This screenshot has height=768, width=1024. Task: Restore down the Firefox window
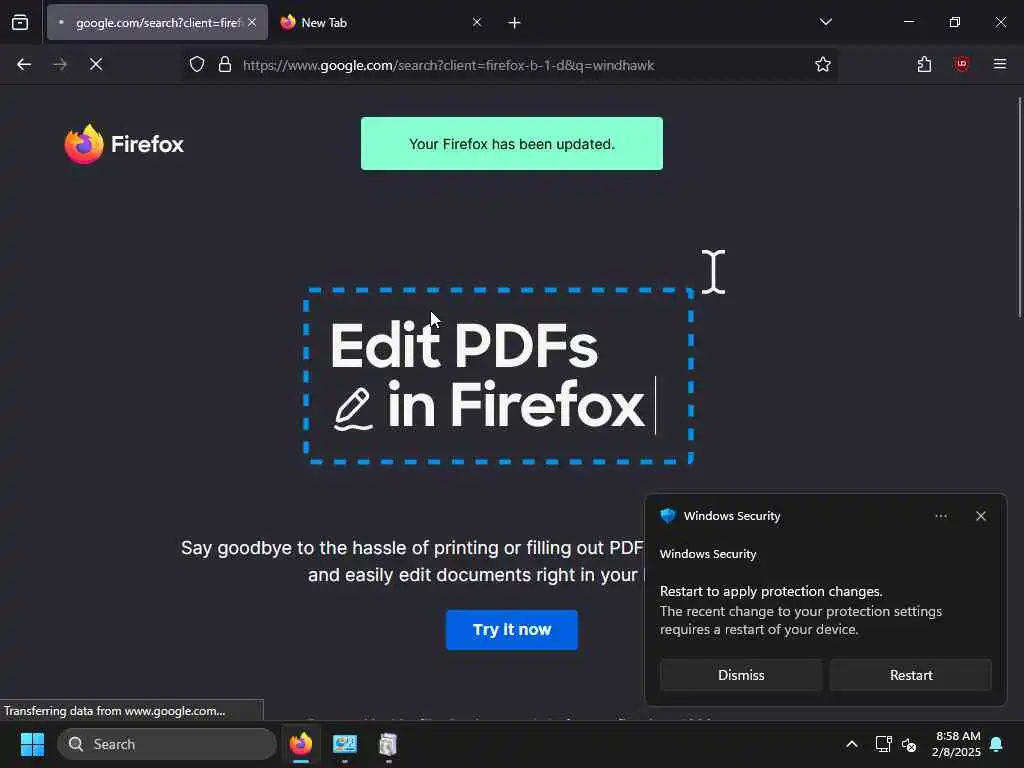point(955,22)
